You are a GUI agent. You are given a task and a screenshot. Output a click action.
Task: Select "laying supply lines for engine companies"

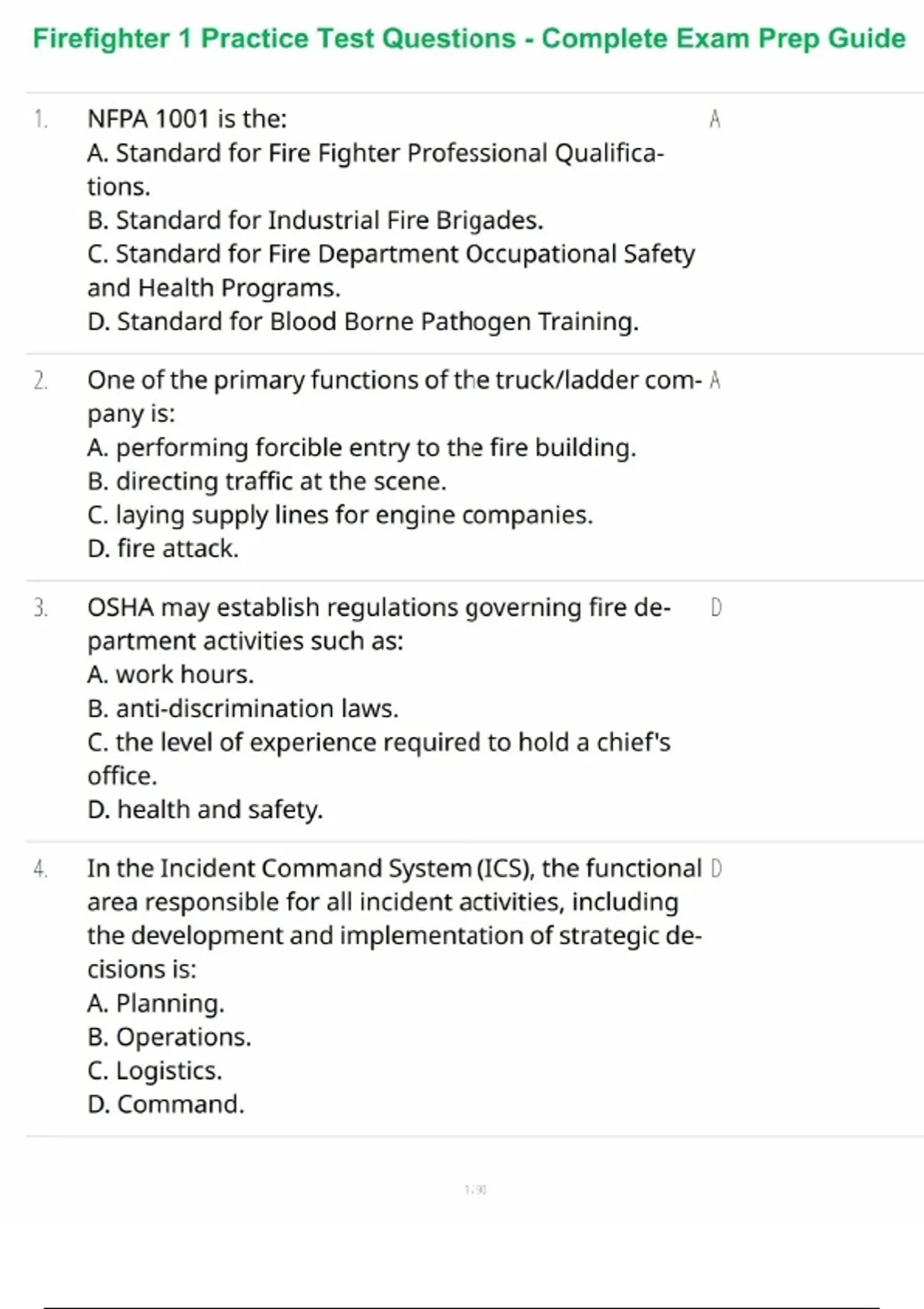pyautogui.click(x=340, y=515)
